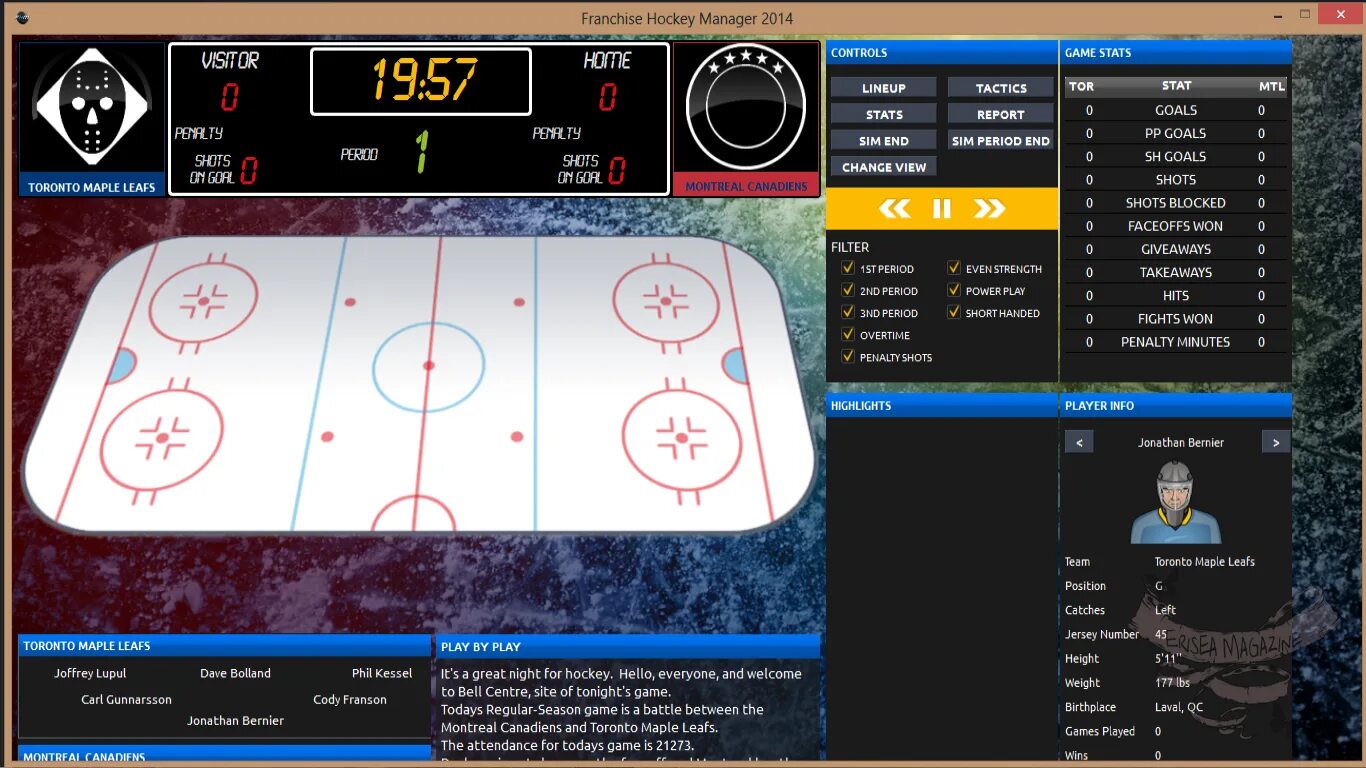Show next player in Player Info

1275,442
